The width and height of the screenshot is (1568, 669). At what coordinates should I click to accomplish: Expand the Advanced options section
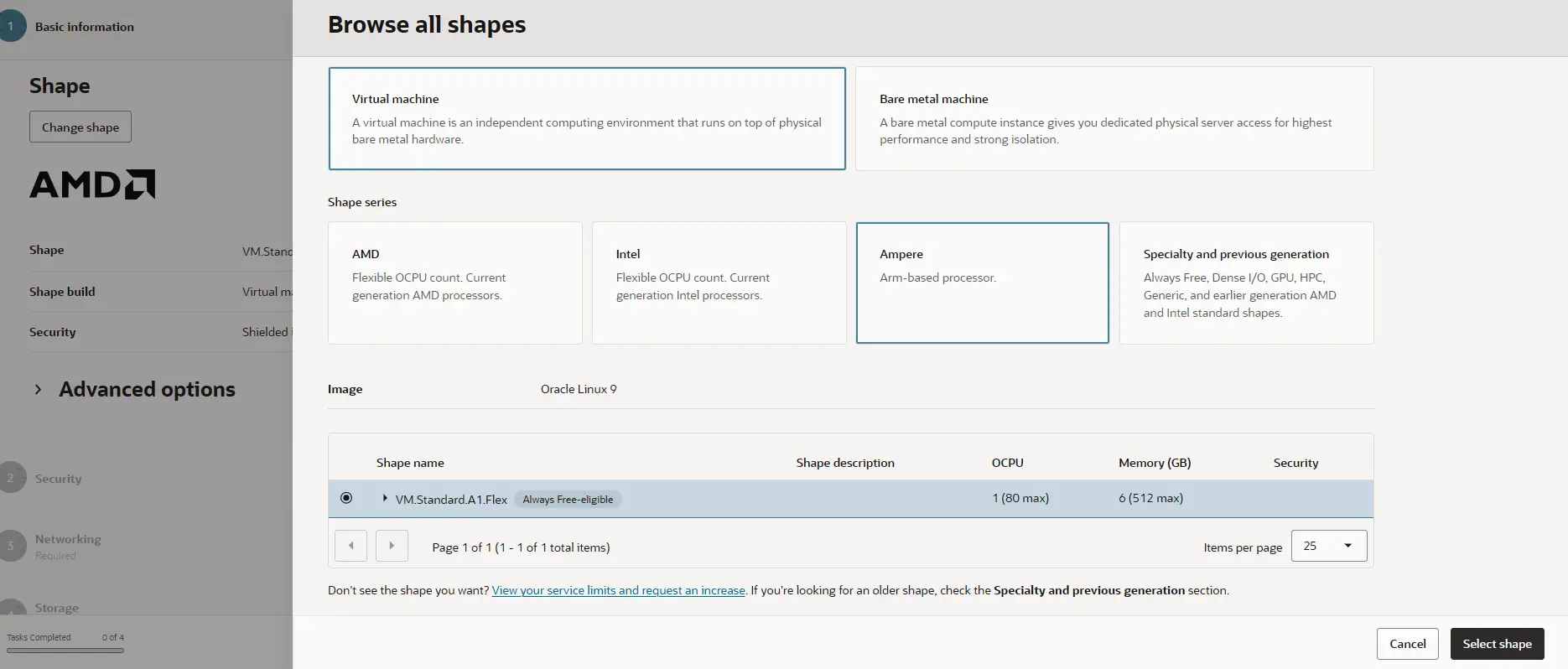coord(38,389)
